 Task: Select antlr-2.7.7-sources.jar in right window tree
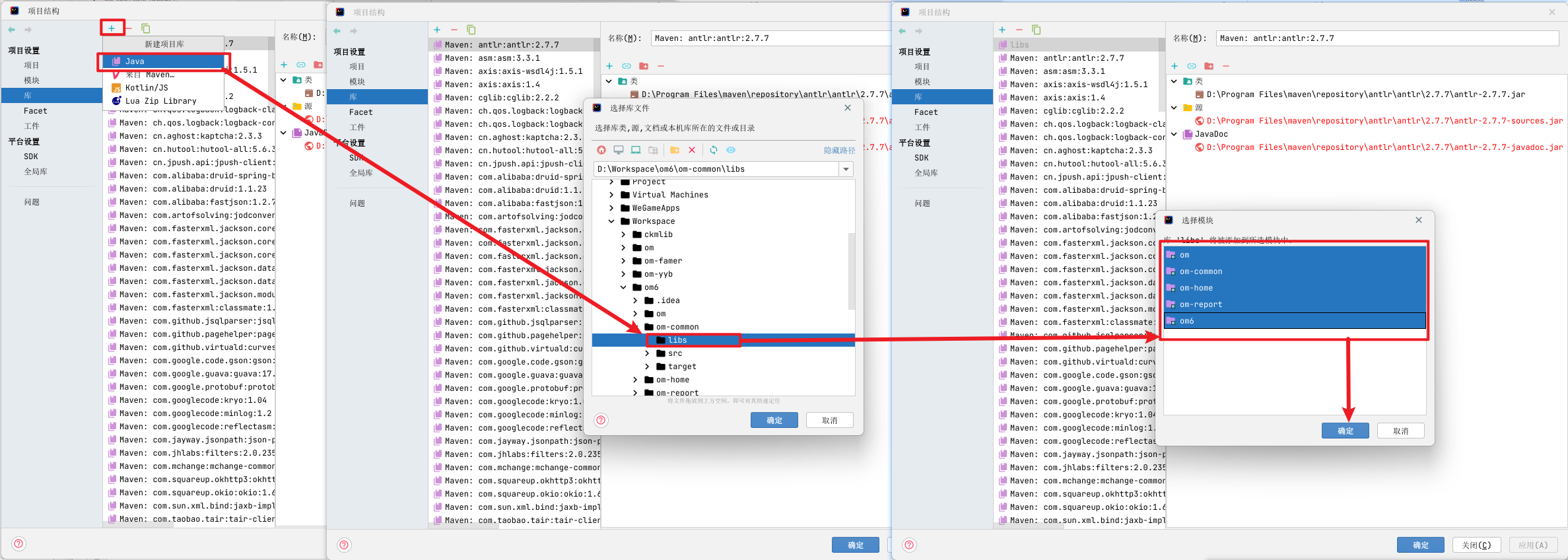pyautogui.click(x=1384, y=121)
